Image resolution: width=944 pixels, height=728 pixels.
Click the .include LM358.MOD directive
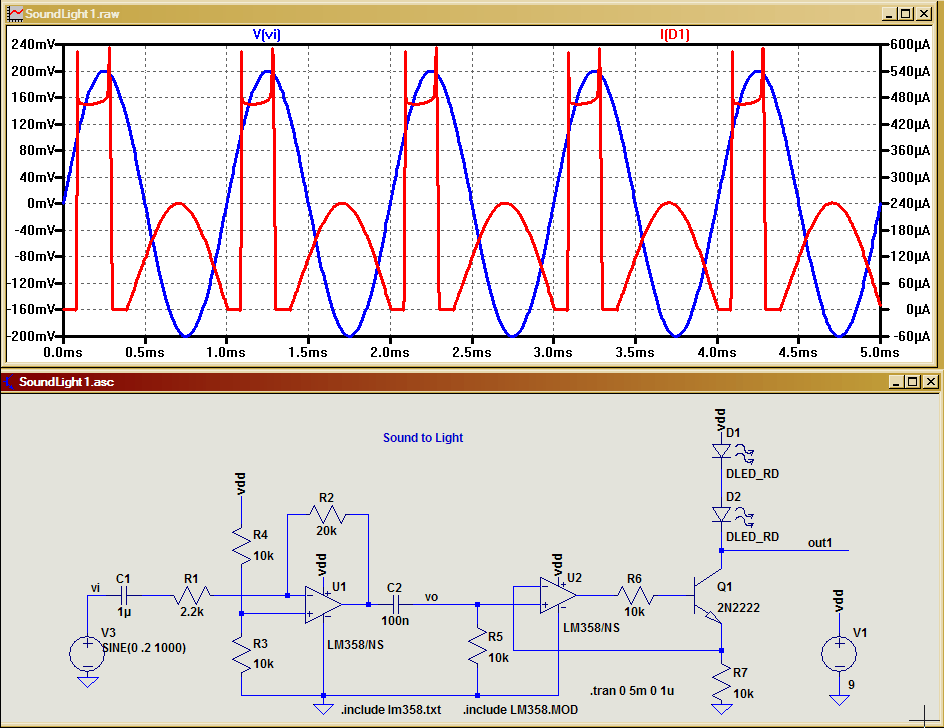(x=520, y=710)
